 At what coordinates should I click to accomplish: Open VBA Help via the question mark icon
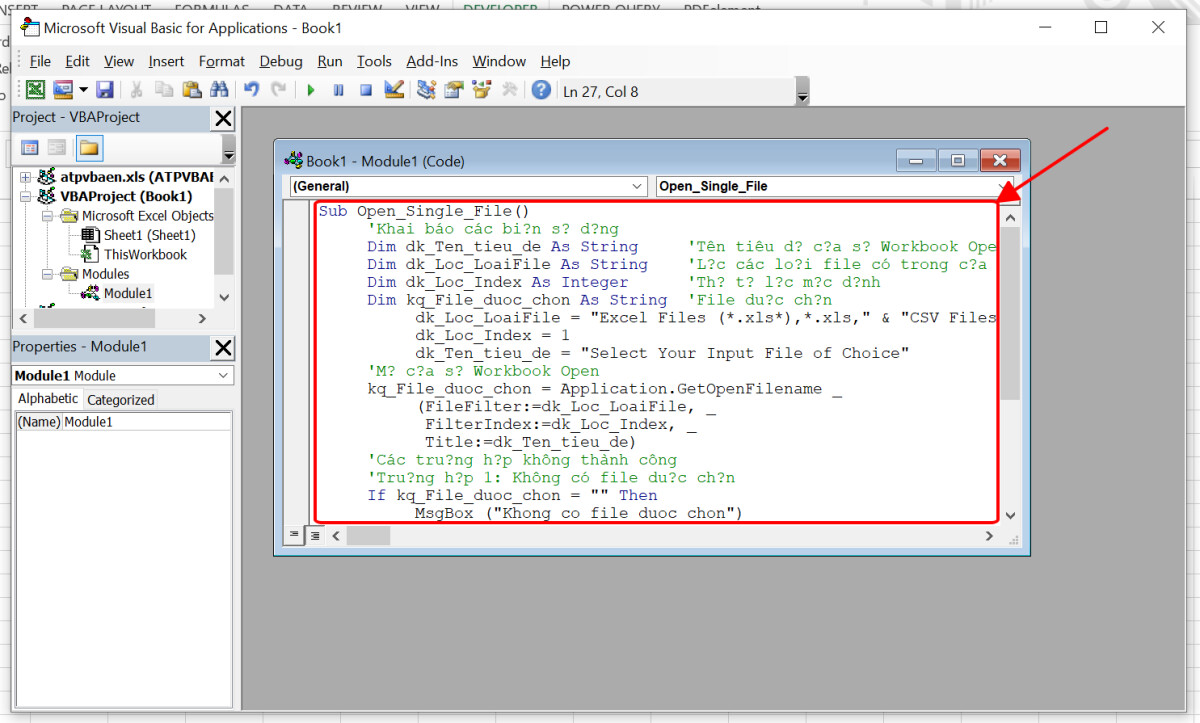click(x=540, y=90)
